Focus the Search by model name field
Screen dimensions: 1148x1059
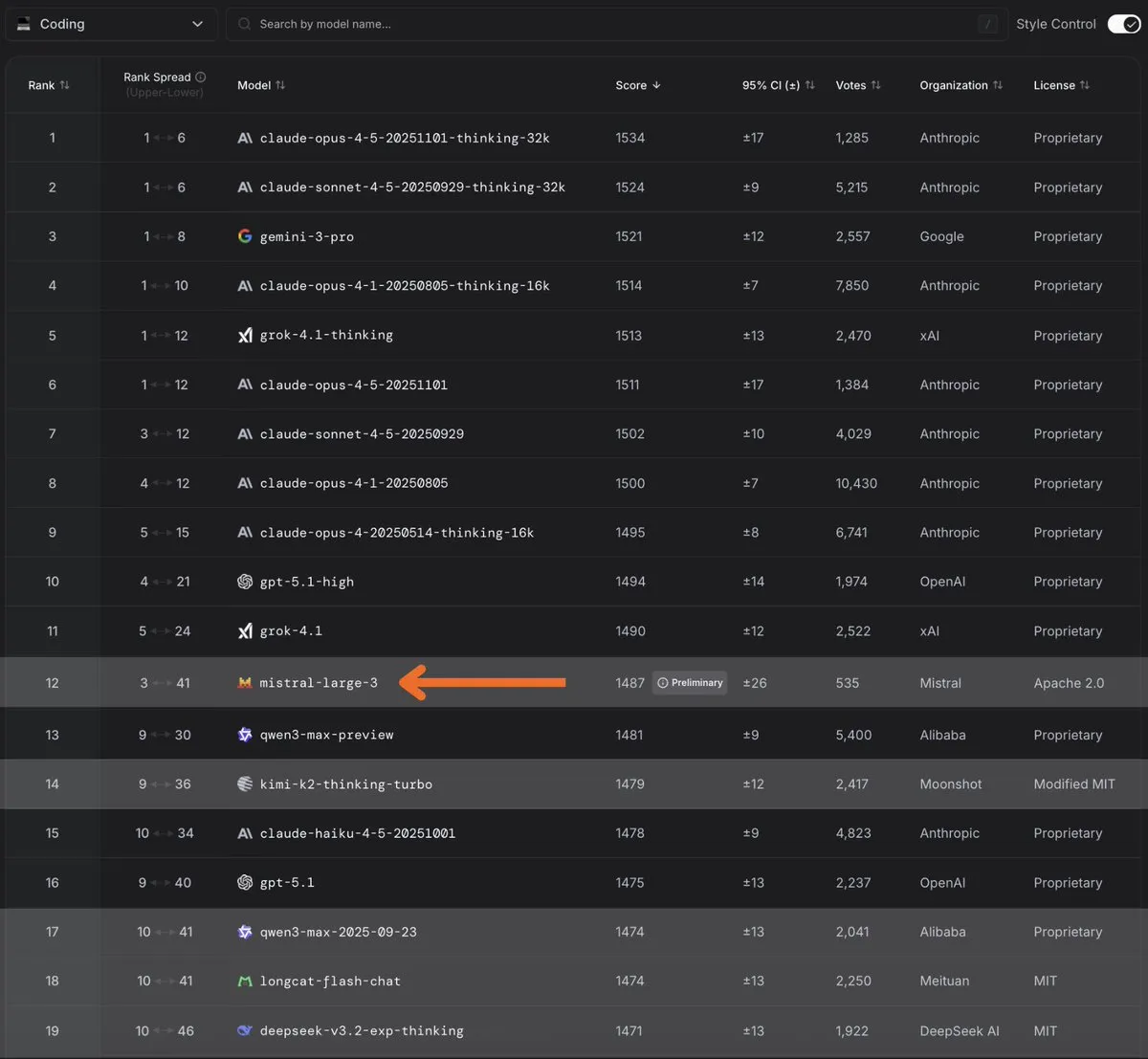pos(612,24)
